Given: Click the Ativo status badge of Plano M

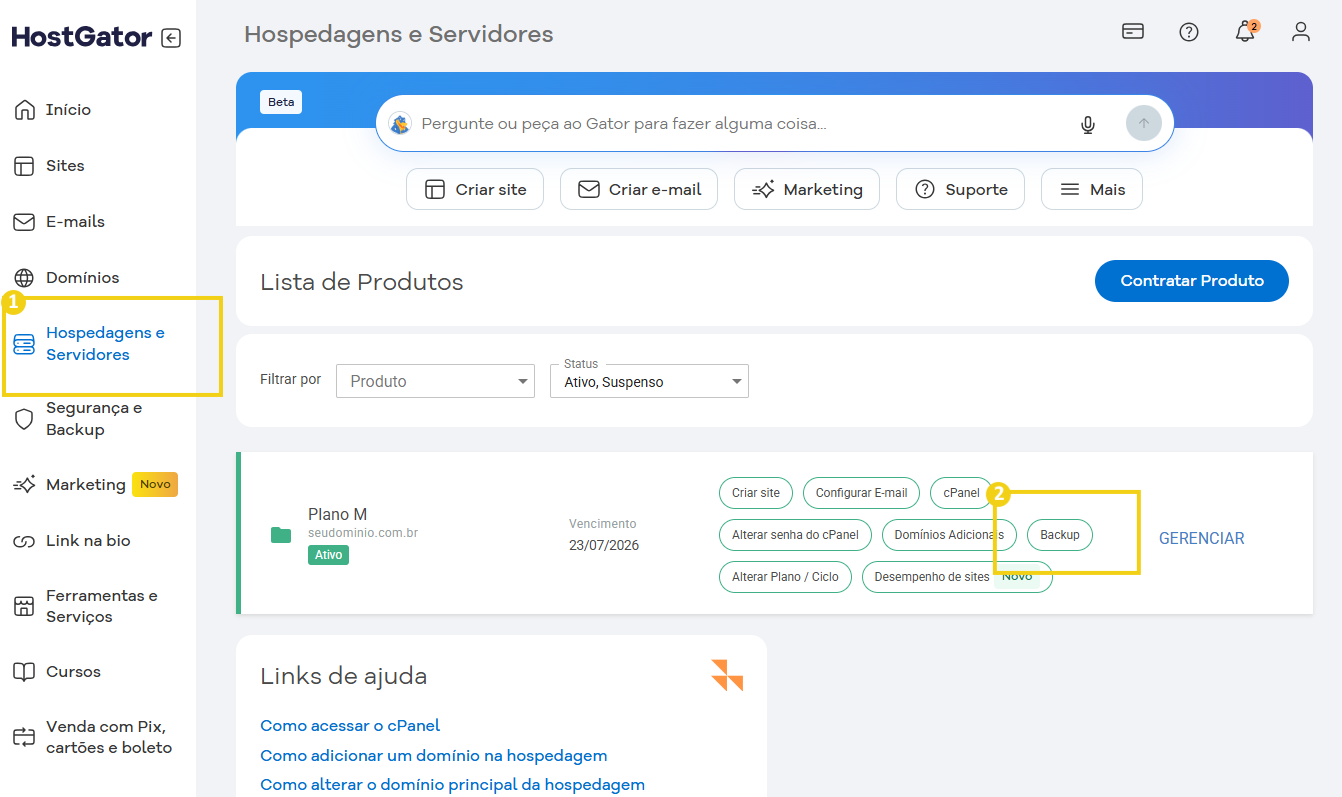Looking at the screenshot, I should point(328,555).
